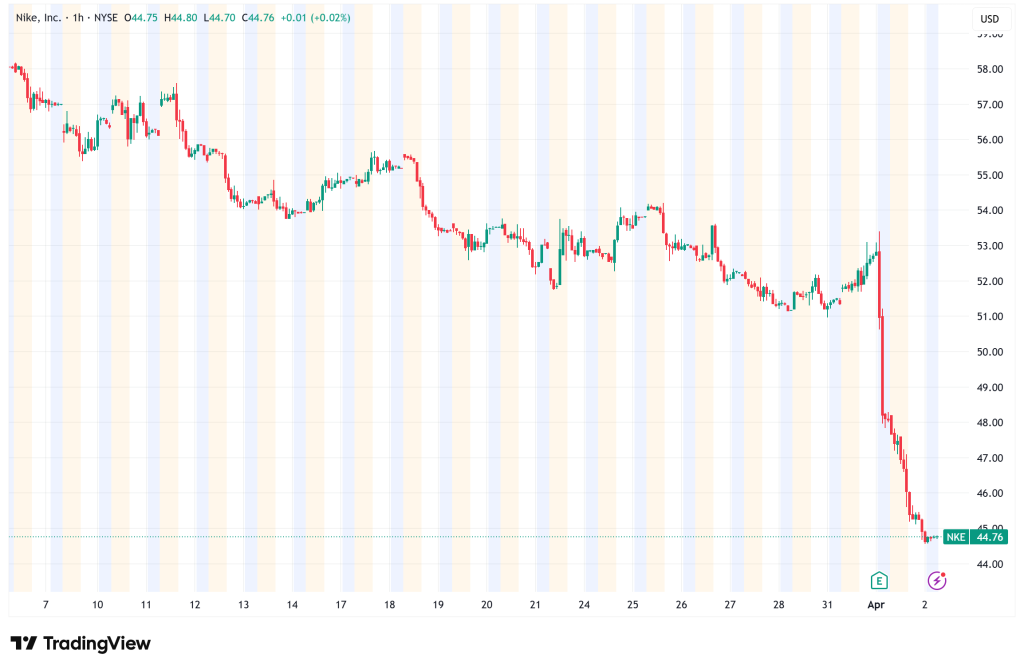Click the close value C44.76
Viewport: 1024px width, 670px height.
click(x=257, y=16)
